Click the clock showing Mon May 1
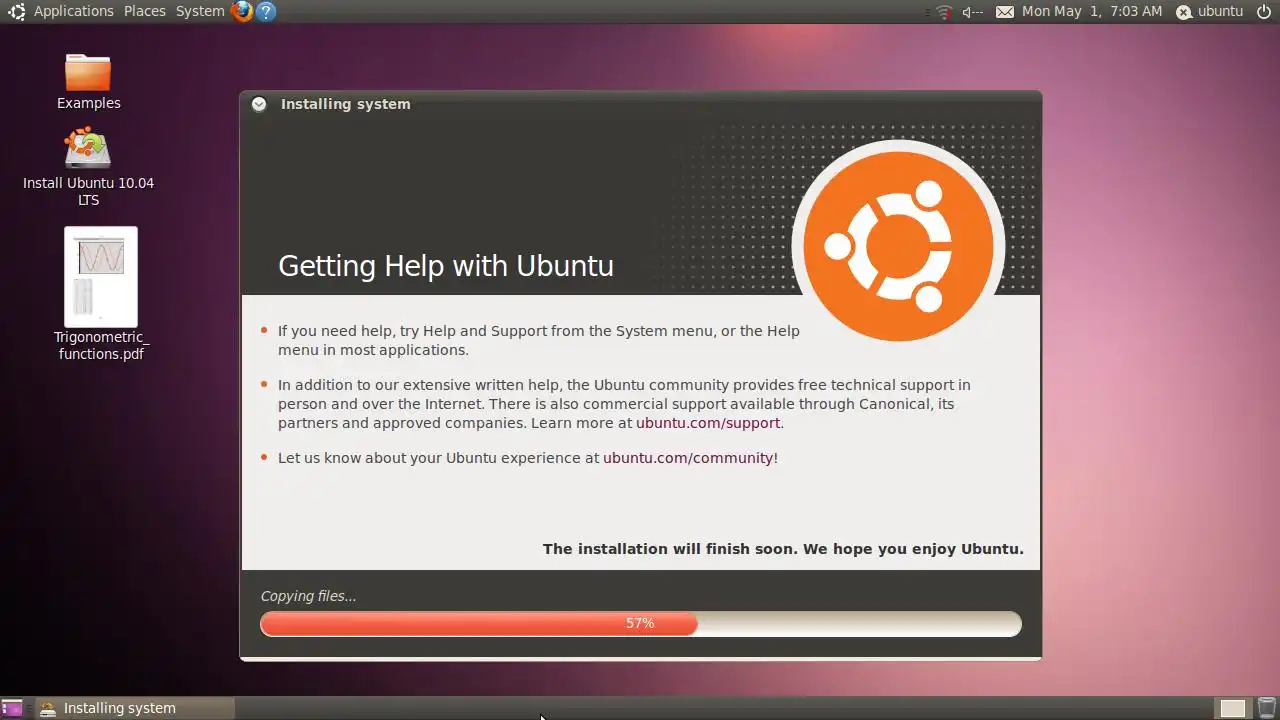The height and width of the screenshot is (720, 1280). 1092,11
